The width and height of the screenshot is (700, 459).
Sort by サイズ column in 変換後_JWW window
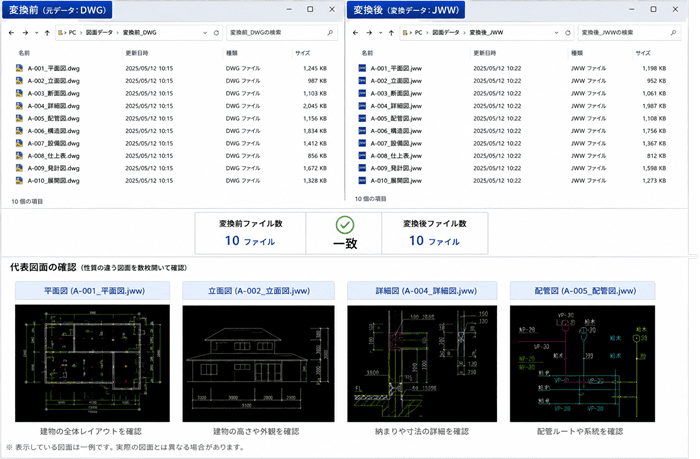tap(643, 53)
